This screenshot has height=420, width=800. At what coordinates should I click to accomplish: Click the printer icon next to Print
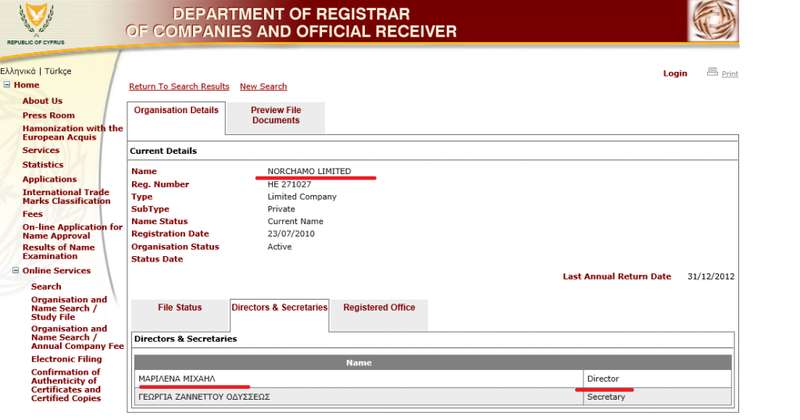(x=712, y=72)
